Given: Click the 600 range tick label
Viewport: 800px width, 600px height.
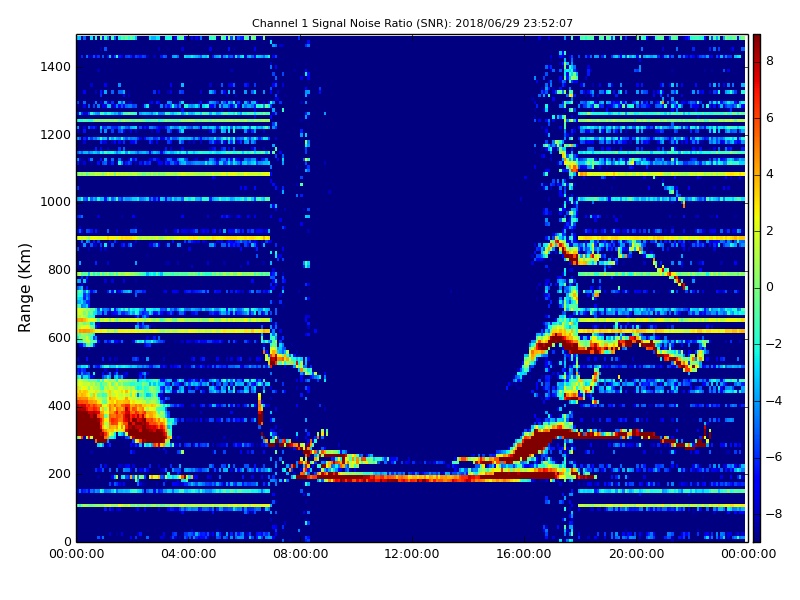Looking at the screenshot, I should [x=59, y=338].
